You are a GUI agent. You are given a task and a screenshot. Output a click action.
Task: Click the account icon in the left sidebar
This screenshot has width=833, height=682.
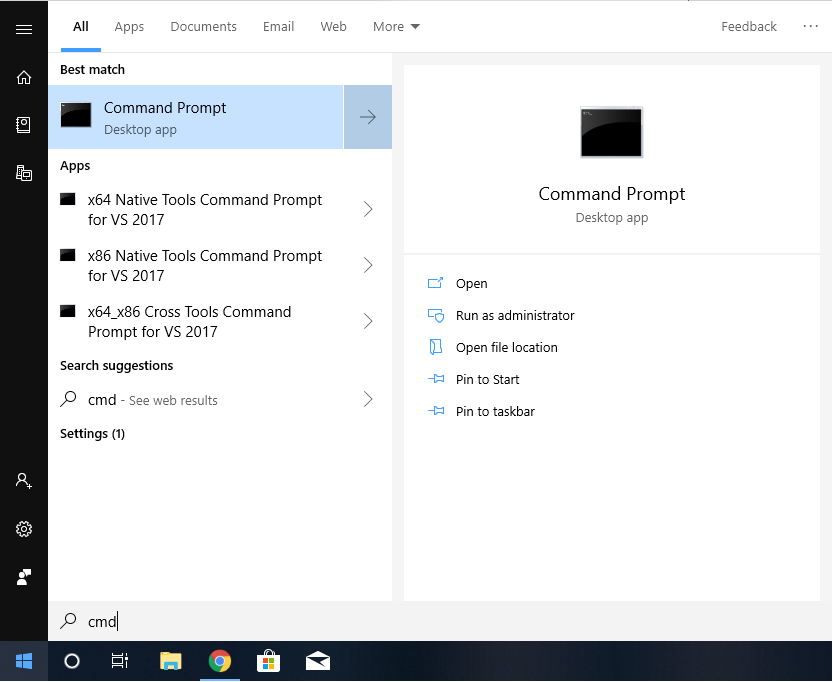[24, 481]
